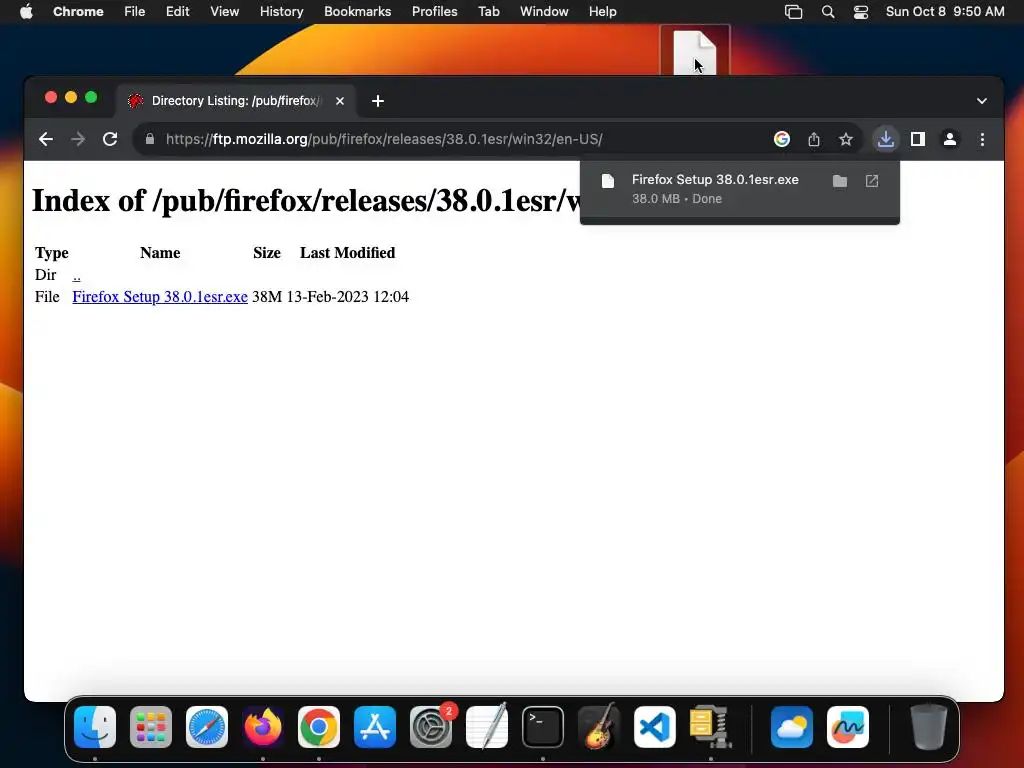
Task: Click the '38M' file size cell
Action: coord(267,296)
